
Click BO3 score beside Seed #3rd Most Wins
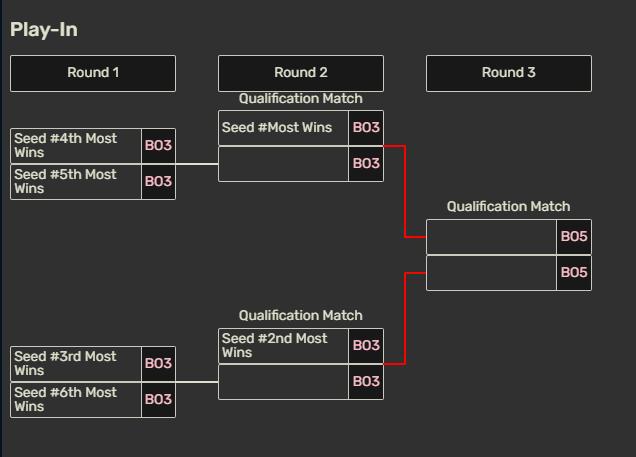(158, 364)
